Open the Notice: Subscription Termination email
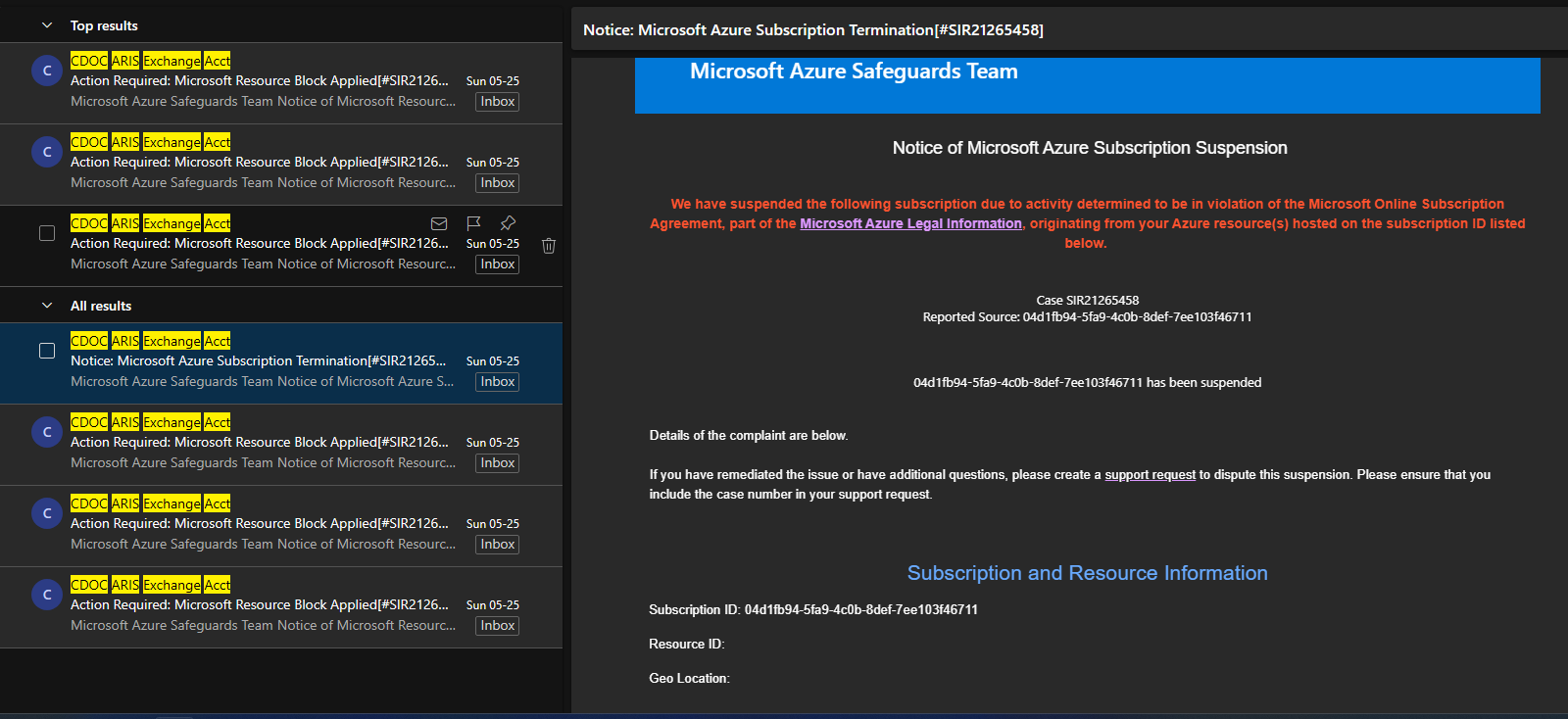This screenshot has height=719, width=1568. click(x=281, y=363)
